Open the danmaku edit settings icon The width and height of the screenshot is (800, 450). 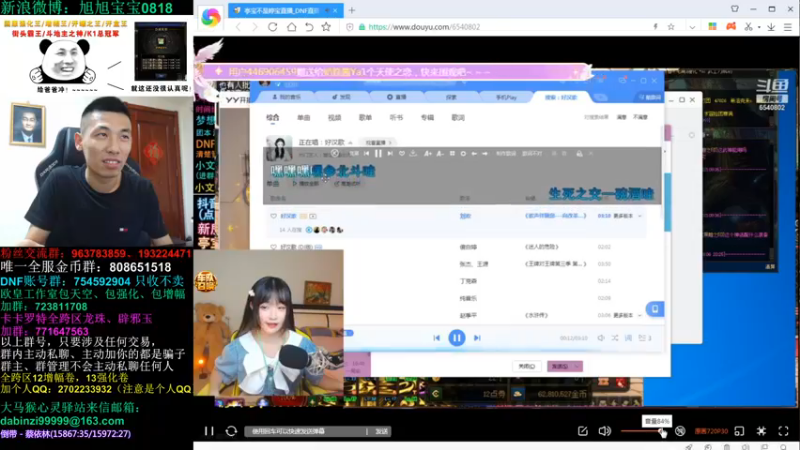[x=583, y=431]
